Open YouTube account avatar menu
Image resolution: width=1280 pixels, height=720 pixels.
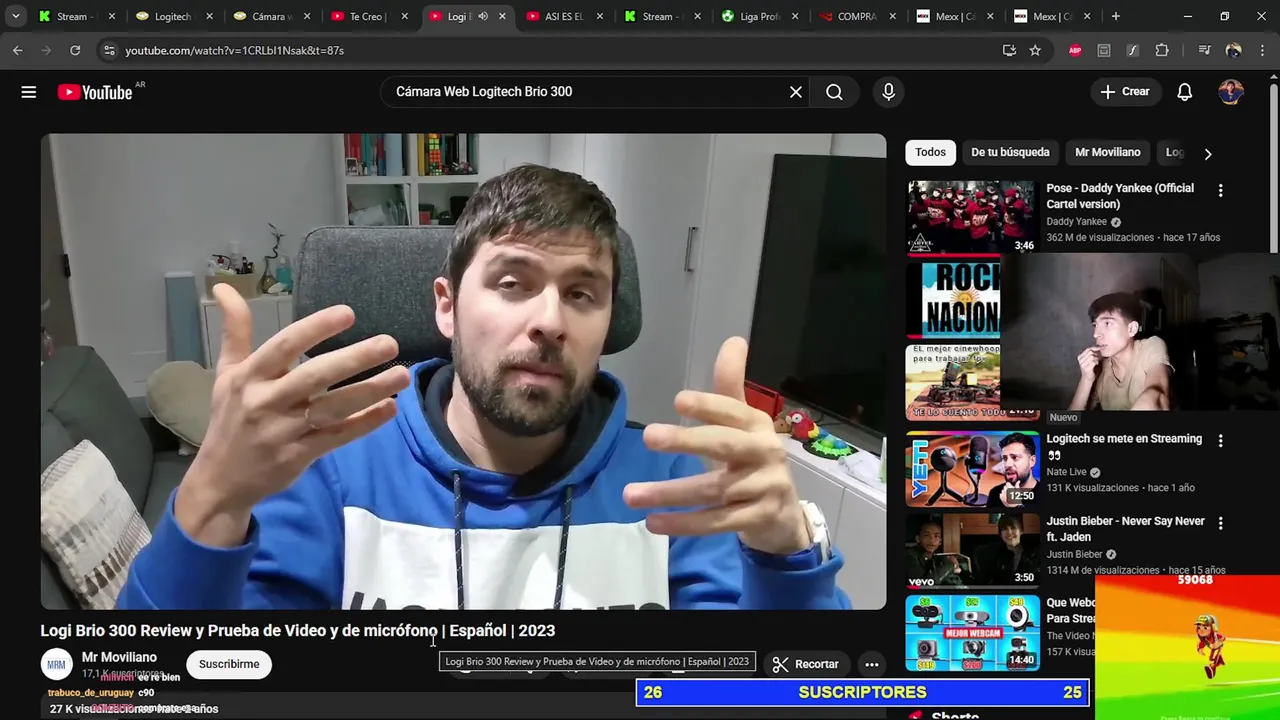tap(1231, 92)
